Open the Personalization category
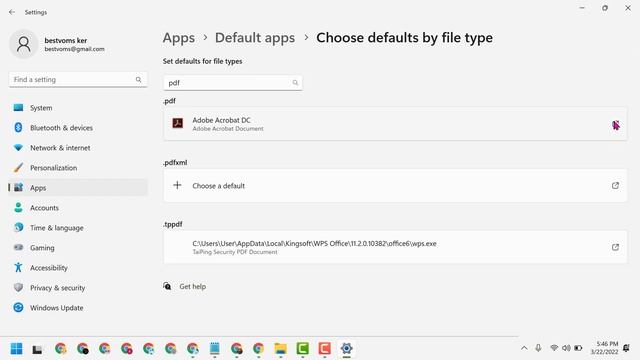Viewport: 640px width, 360px height. (78, 168)
